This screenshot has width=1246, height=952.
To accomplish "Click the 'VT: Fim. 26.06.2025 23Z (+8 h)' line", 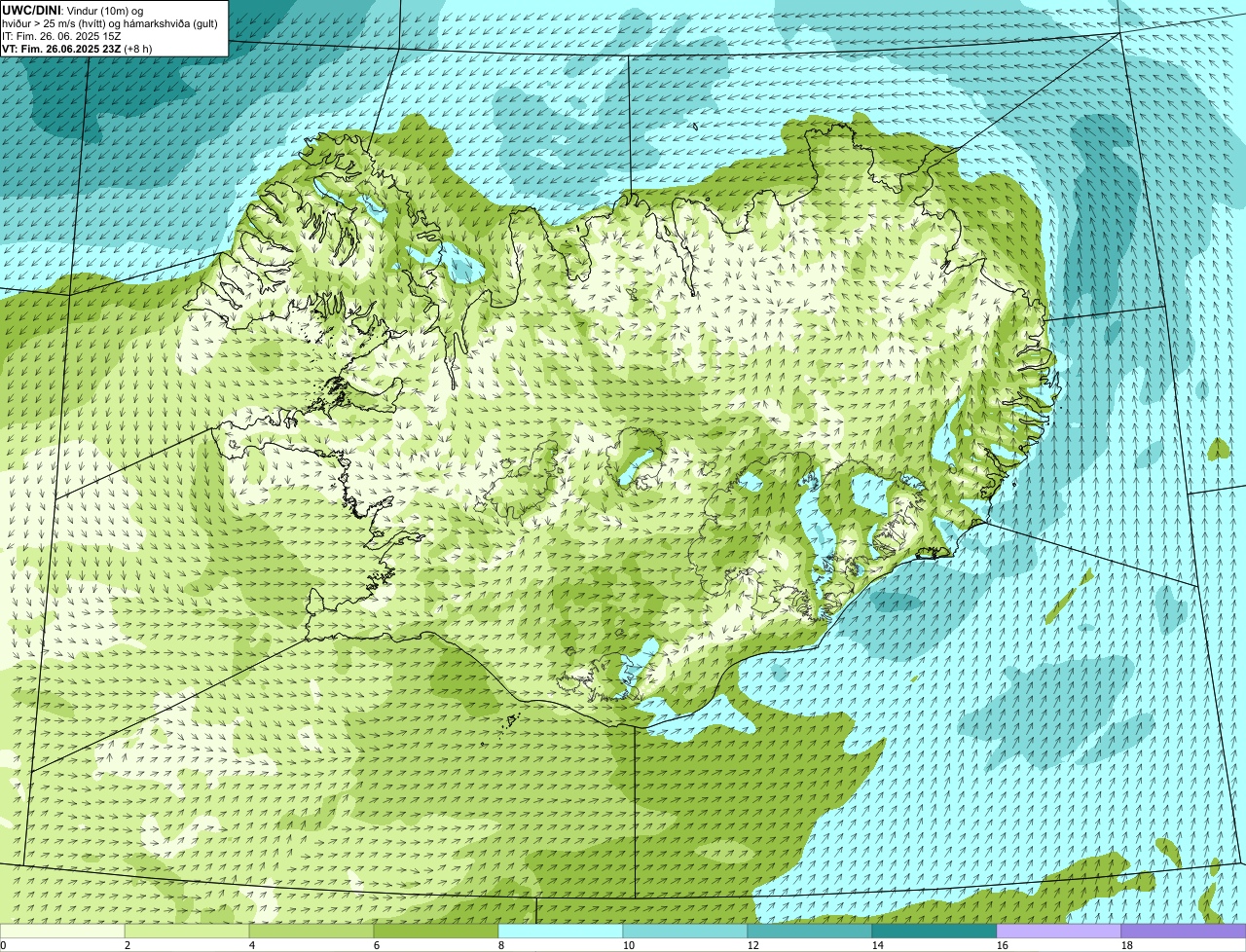I will (x=77, y=49).
